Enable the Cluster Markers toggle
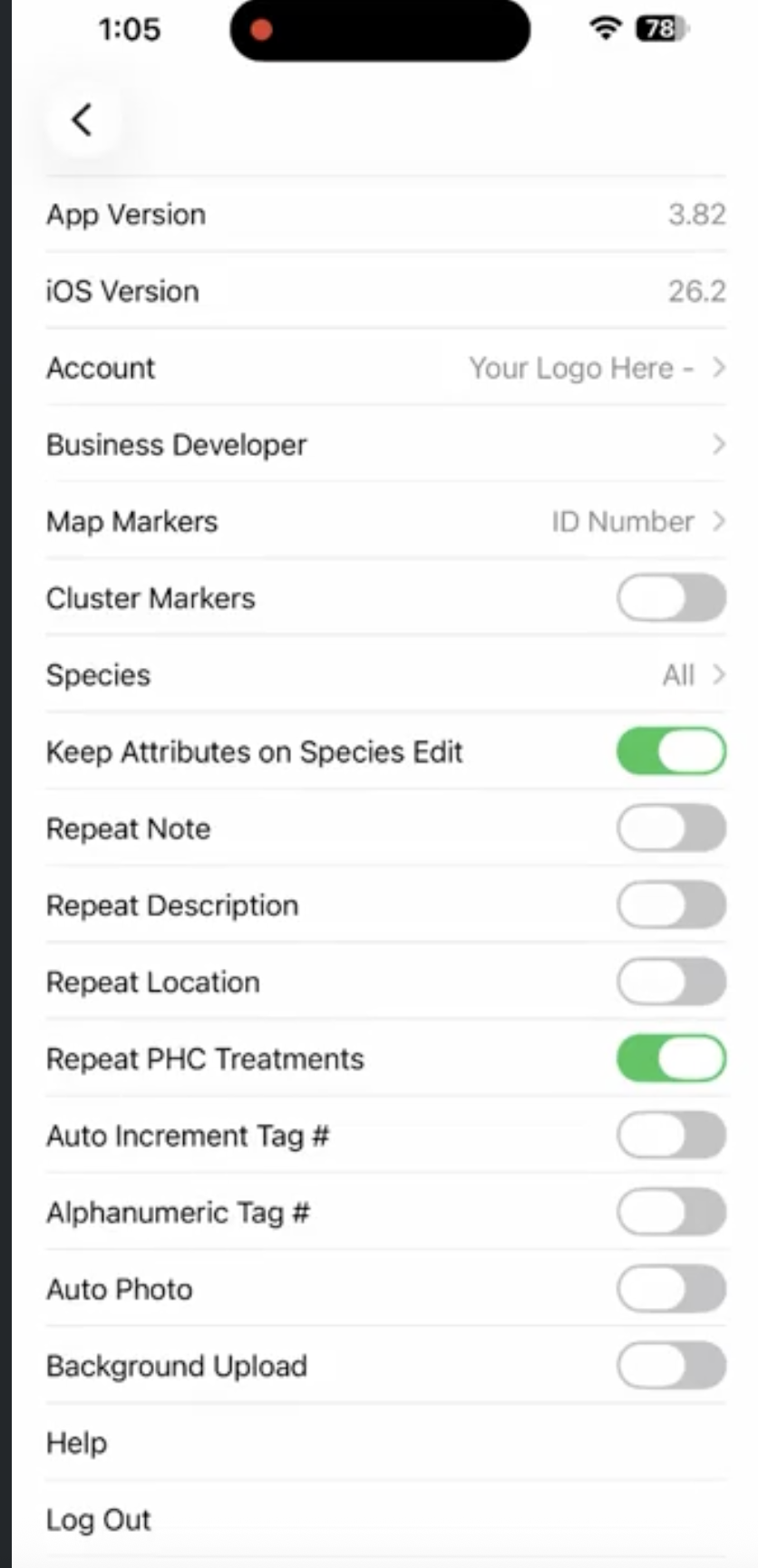 point(671,597)
